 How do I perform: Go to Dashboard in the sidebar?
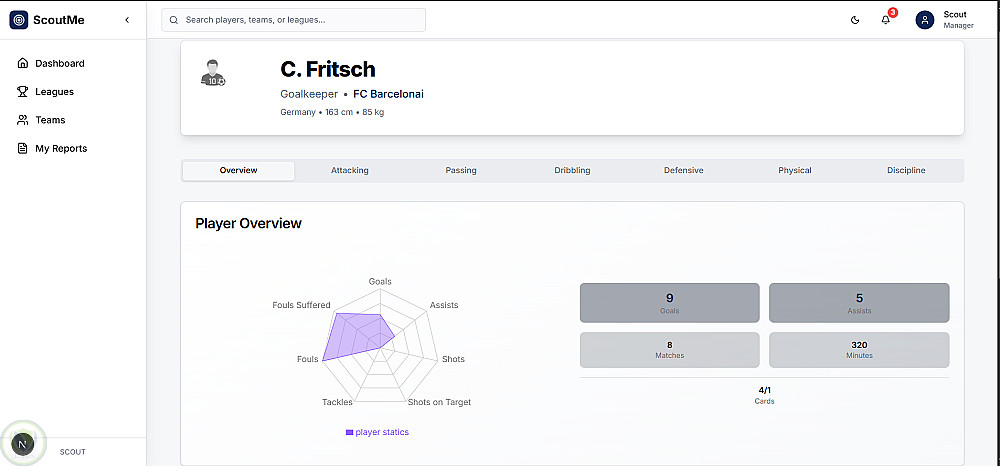(x=59, y=64)
